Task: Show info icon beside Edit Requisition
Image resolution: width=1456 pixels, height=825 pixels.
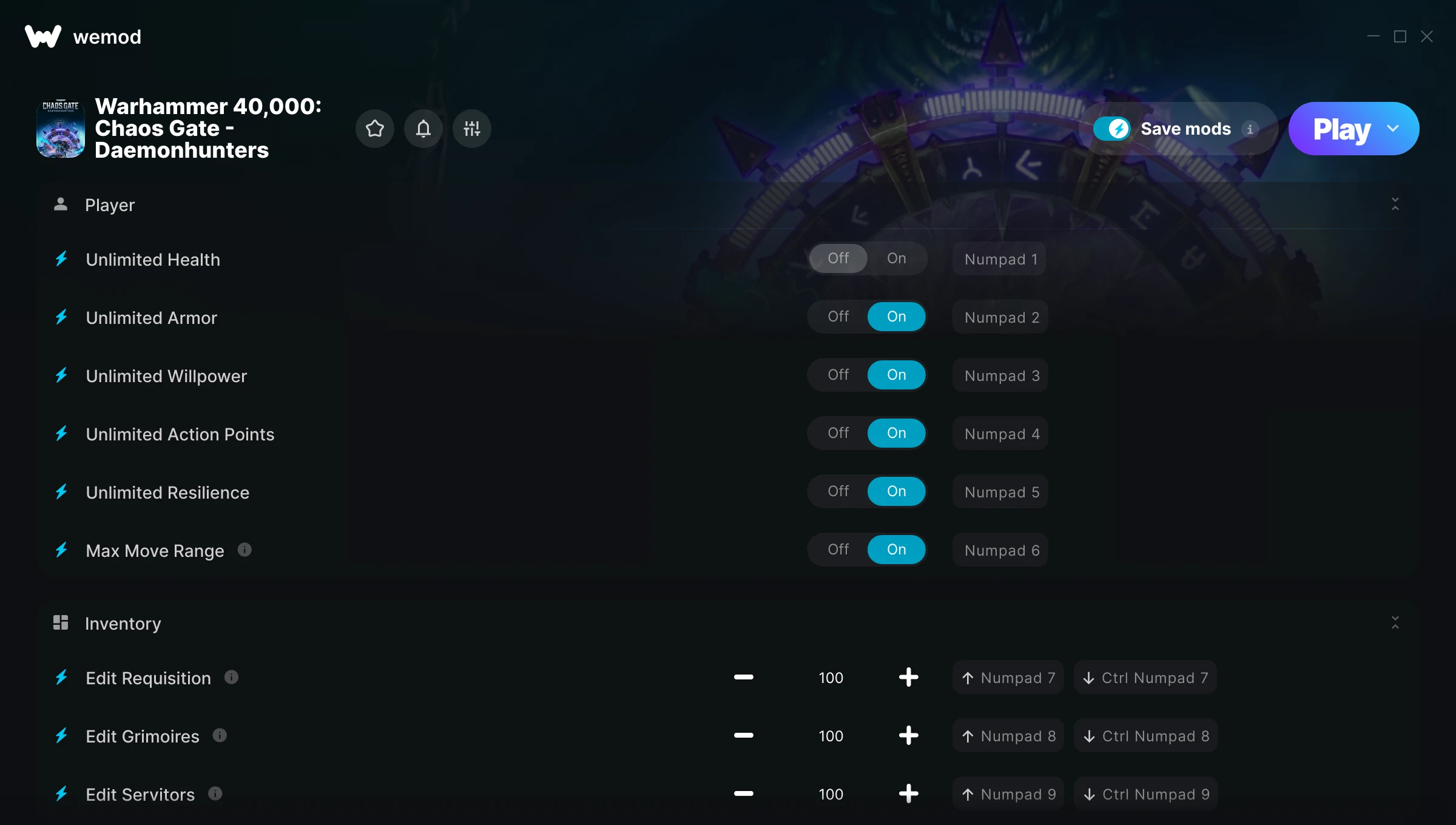Action: (231, 677)
